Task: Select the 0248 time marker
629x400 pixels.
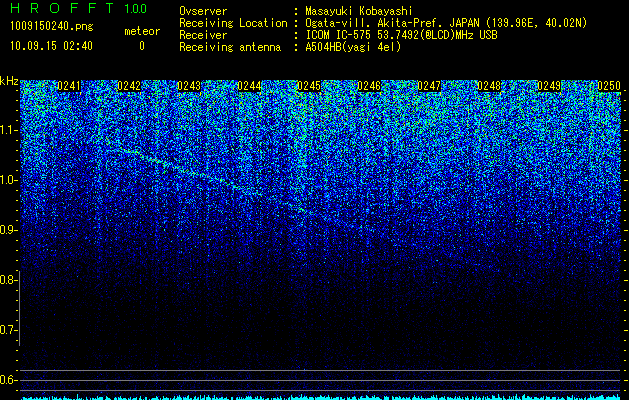Action: (489, 86)
